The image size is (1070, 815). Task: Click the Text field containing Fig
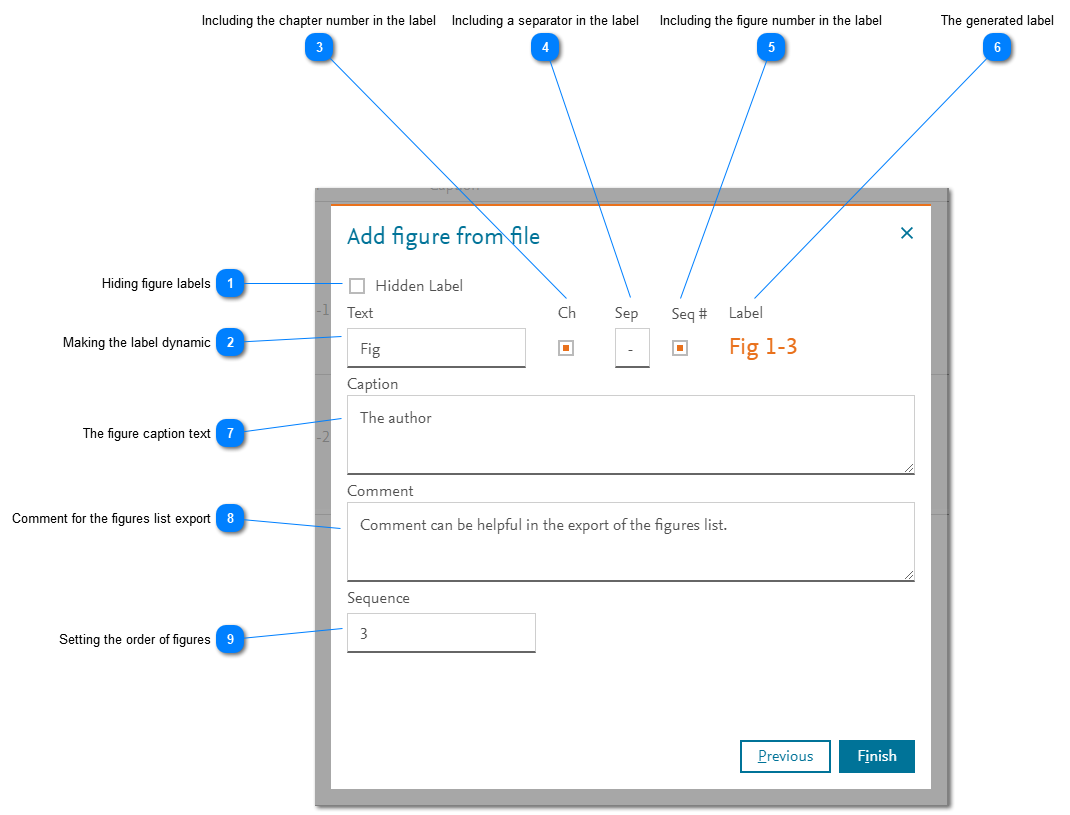[436, 348]
